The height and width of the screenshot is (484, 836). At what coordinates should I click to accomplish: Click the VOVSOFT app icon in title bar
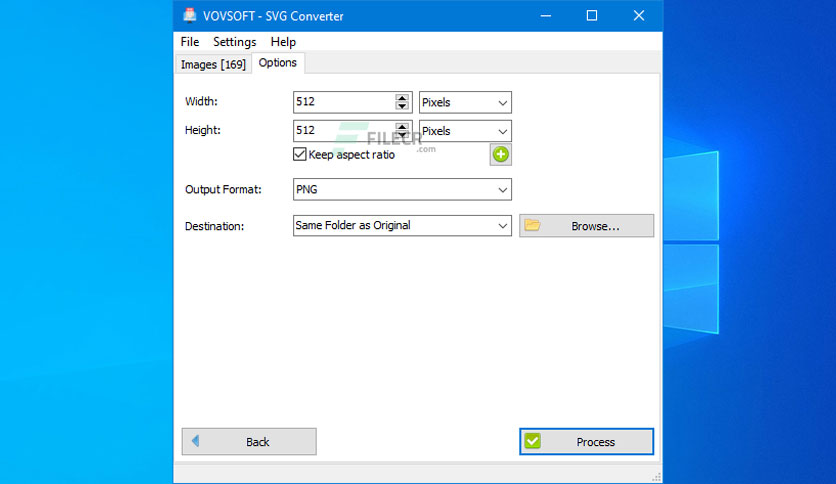pos(190,15)
